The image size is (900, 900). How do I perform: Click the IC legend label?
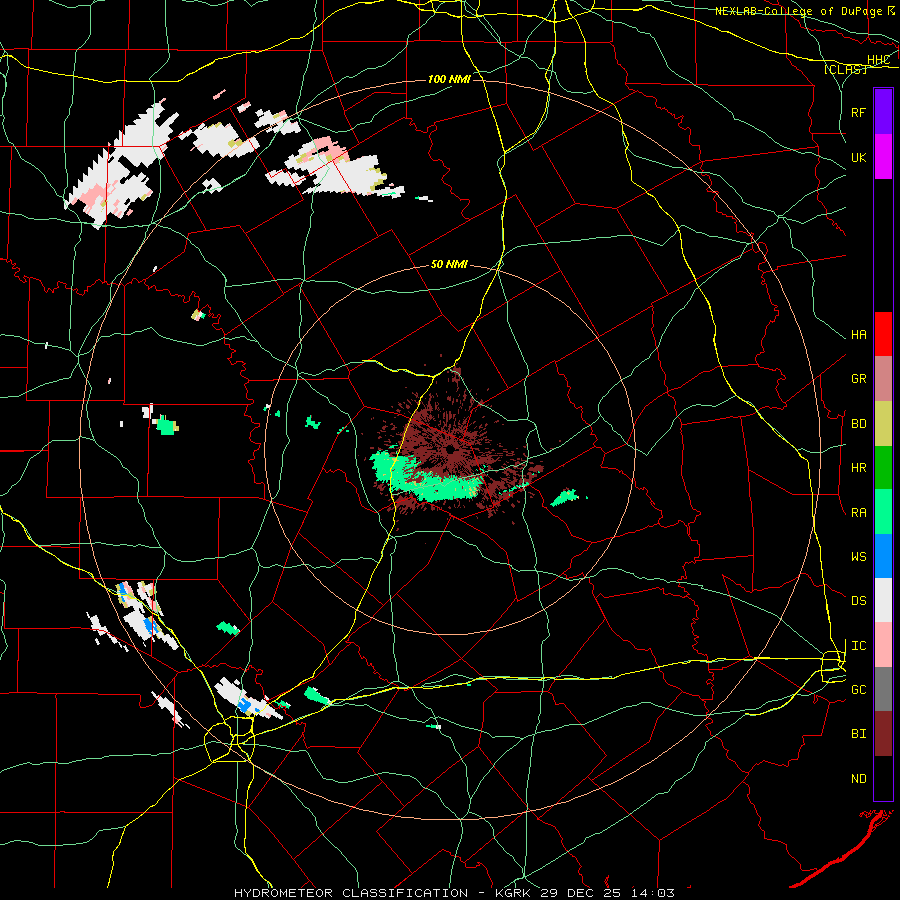click(858, 646)
